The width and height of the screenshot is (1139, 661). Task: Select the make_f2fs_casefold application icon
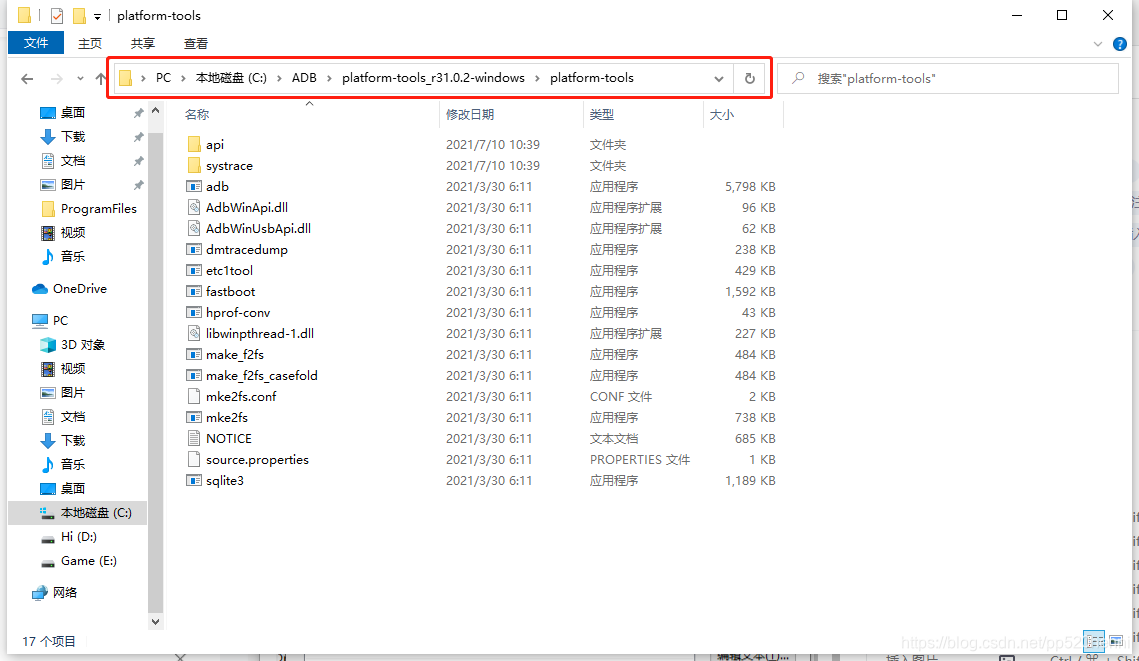(194, 376)
